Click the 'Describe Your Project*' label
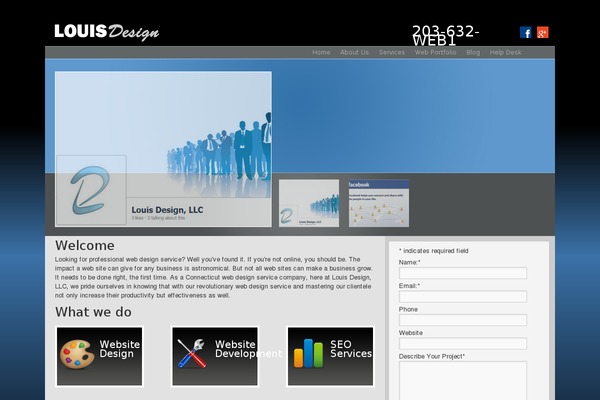This screenshot has width=600, height=400. [x=432, y=356]
